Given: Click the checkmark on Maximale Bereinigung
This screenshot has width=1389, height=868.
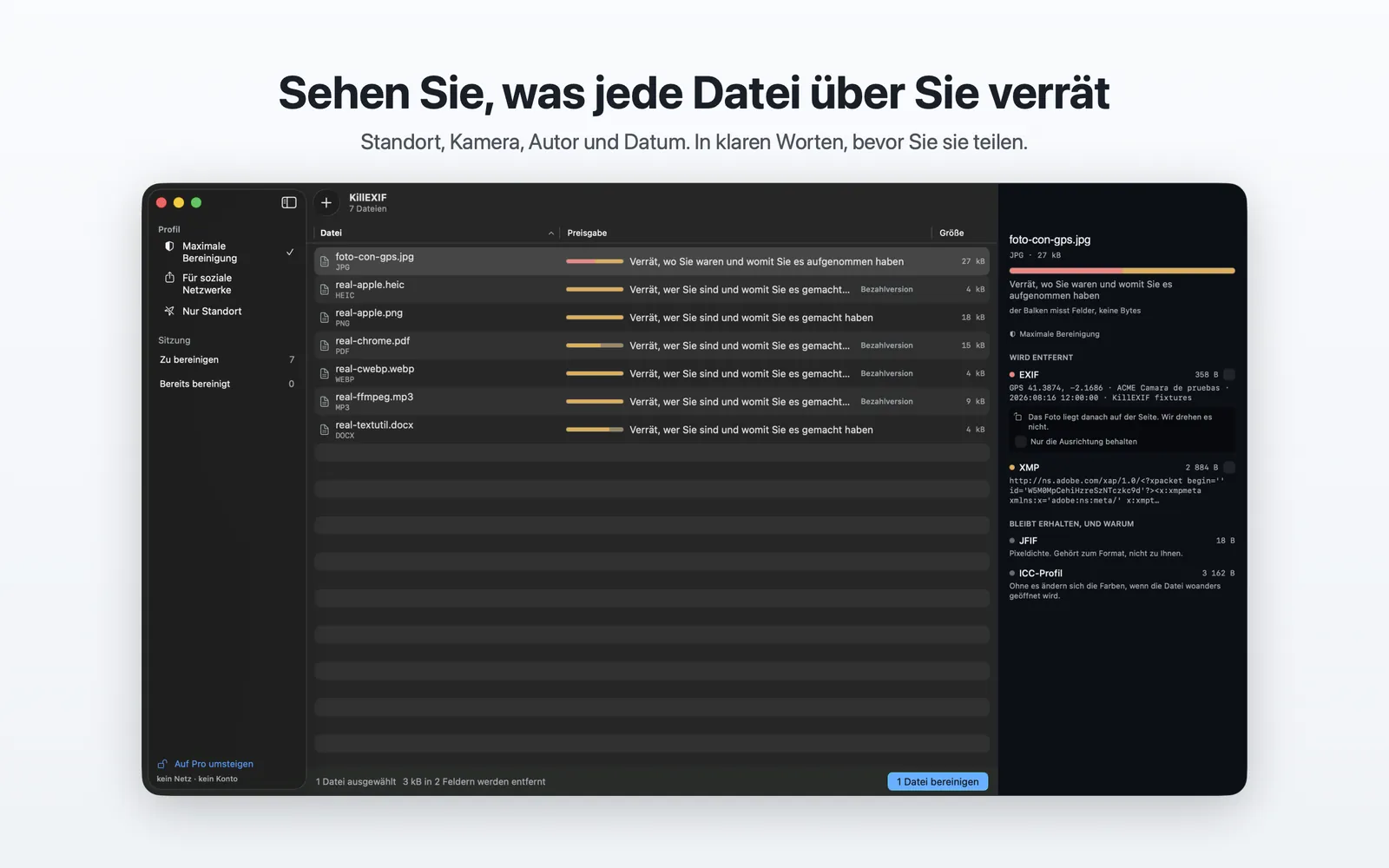Looking at the screenshot, I should pyautogui.click(x=290, y=252).
